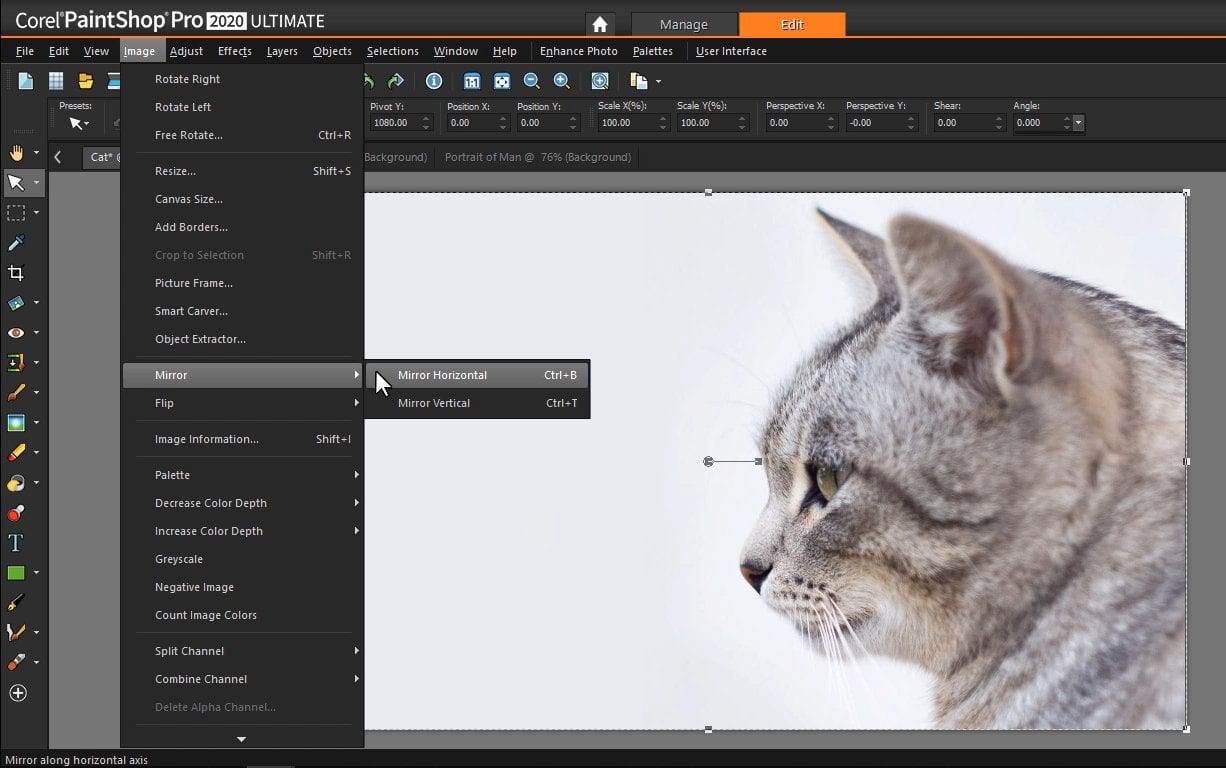Increase Scale X value with up stepper
The width and height of the screenshot is (1226, 768).
coord(661,118)
